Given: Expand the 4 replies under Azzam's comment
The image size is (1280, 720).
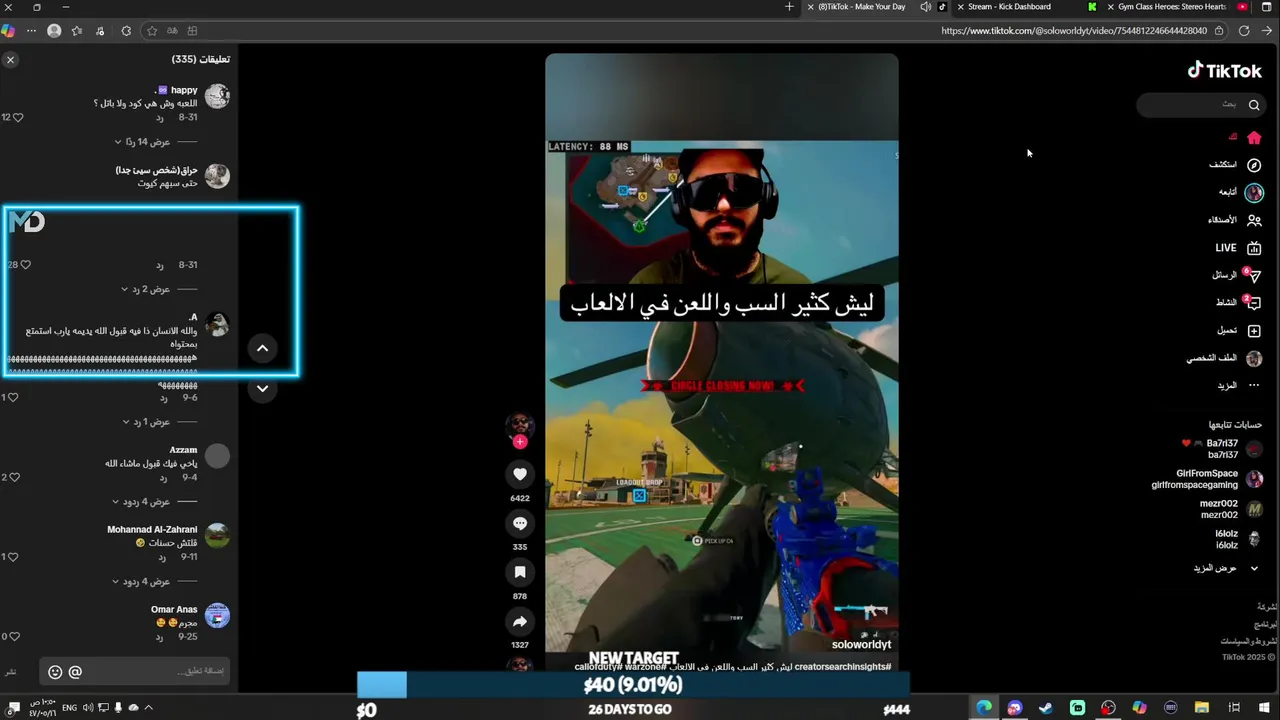Looking at the screenshot, I should tap(143, 502).
